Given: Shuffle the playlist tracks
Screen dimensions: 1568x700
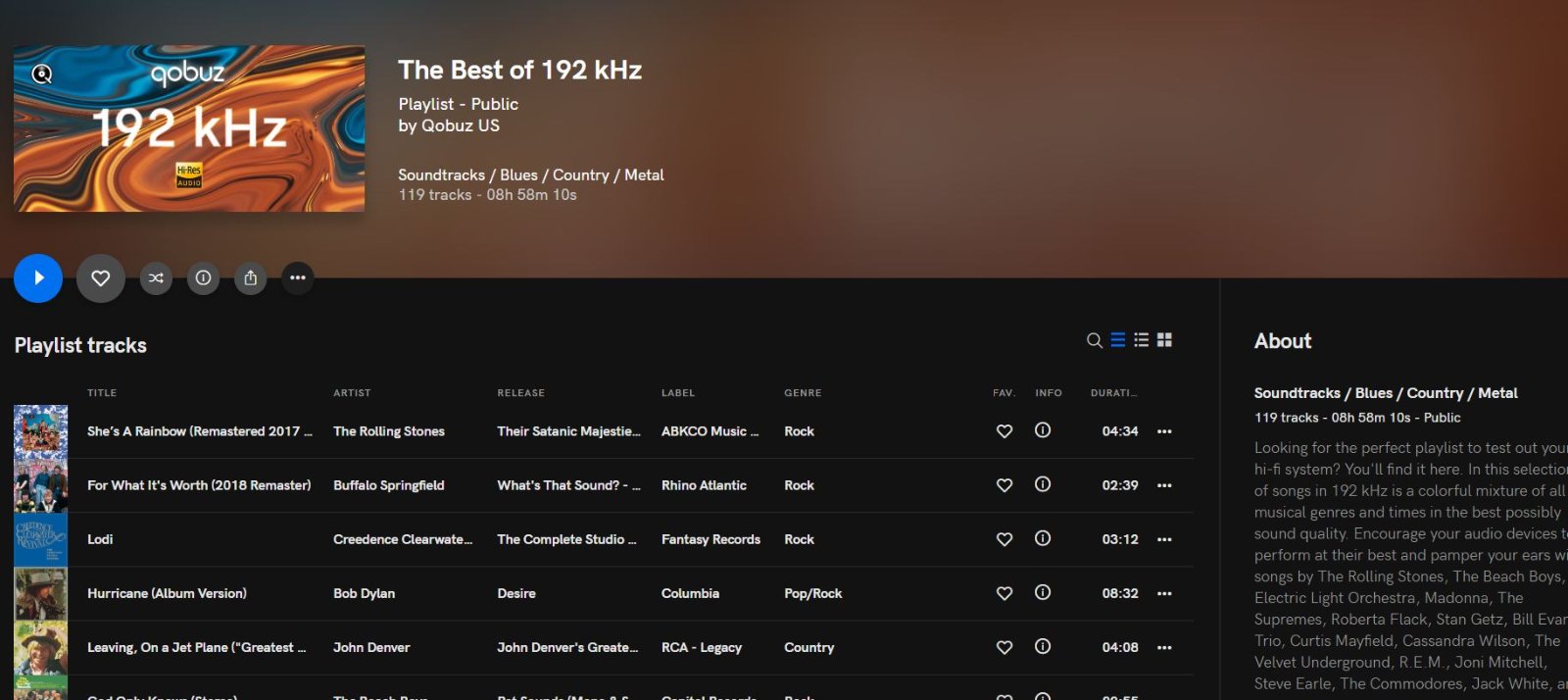Looking at the screenshot, I should click(x=156, y=278).
